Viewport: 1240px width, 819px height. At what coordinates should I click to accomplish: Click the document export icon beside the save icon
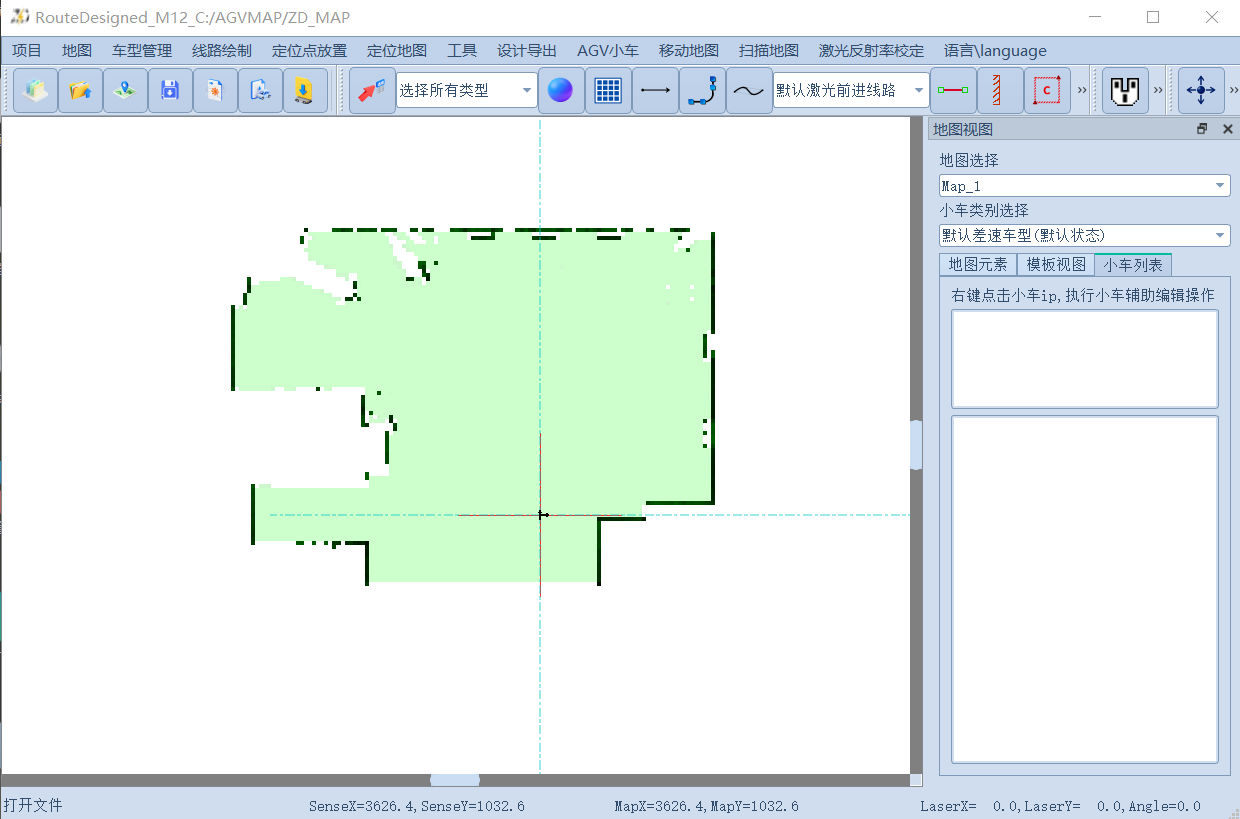(260, 91)
